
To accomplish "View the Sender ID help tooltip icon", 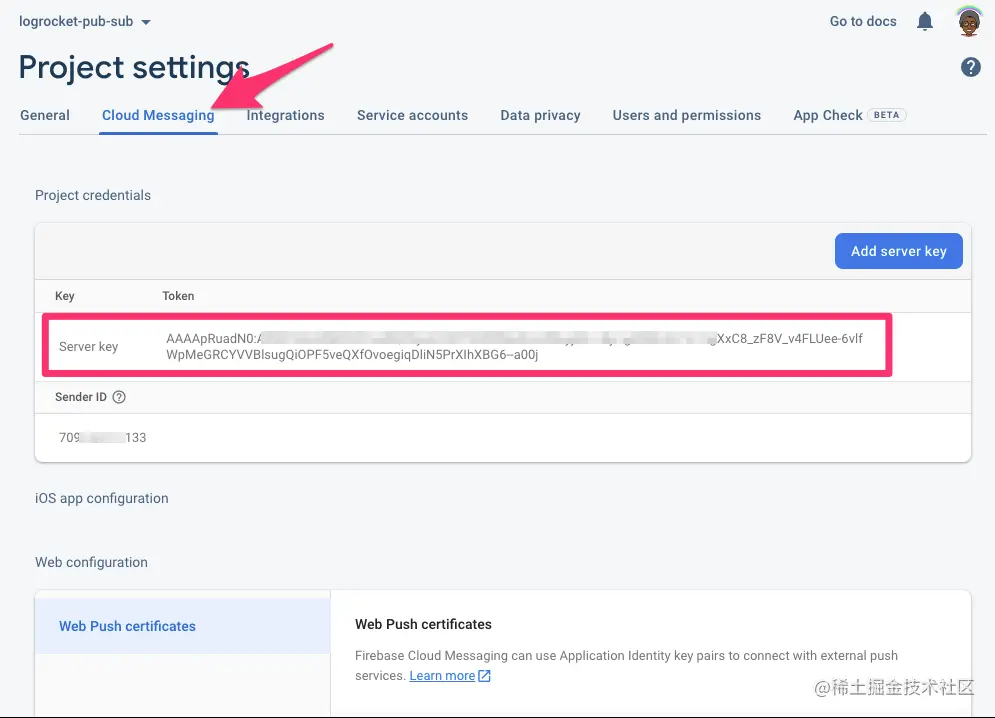I will click(x=119, y=397).
